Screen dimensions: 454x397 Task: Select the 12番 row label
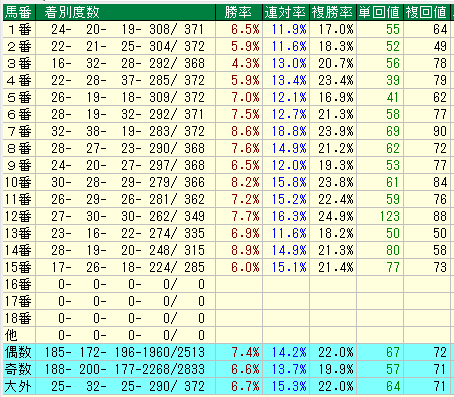pos(18,217)
